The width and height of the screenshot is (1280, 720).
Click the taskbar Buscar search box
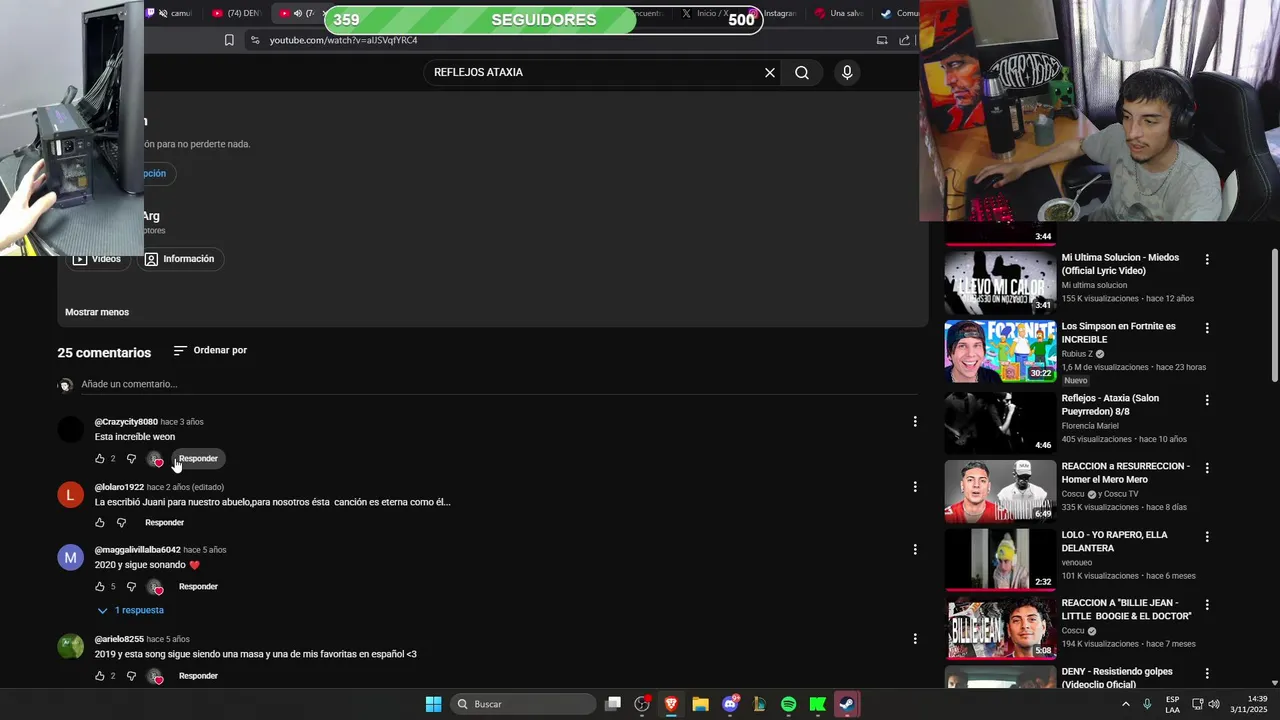pyautogui.click(x=521, y=704)
